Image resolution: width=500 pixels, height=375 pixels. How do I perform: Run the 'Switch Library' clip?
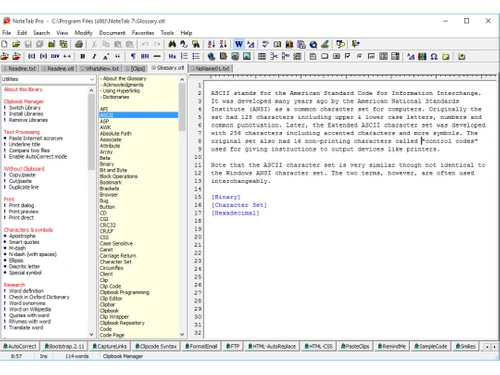(x=25, y=108)
